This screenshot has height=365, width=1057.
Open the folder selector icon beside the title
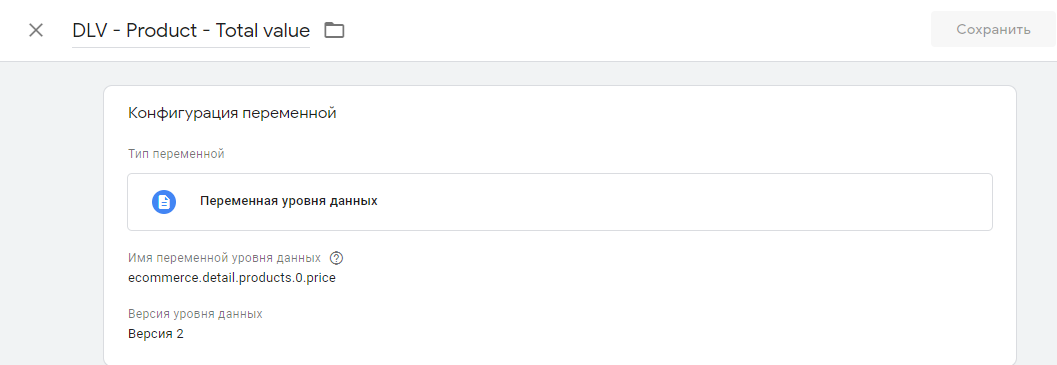(334, 30)
